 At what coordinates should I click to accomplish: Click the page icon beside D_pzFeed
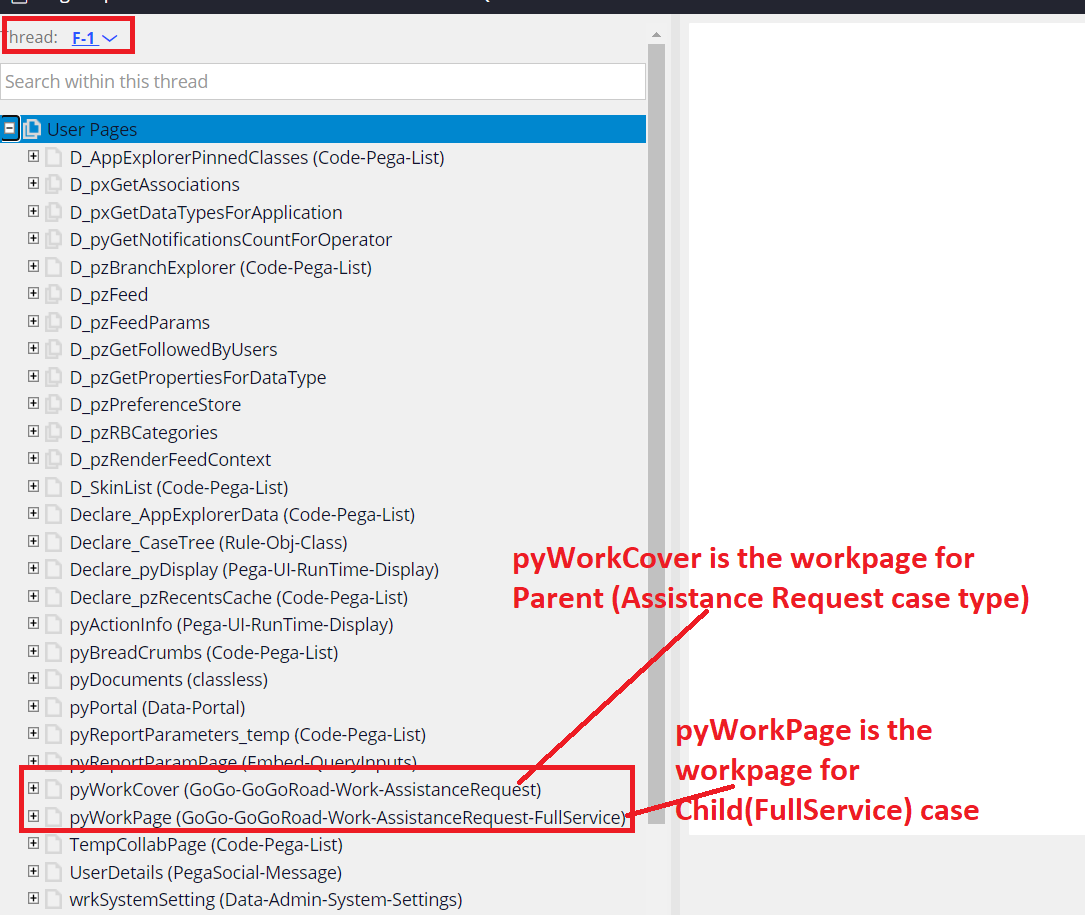(x=53, y=294)
